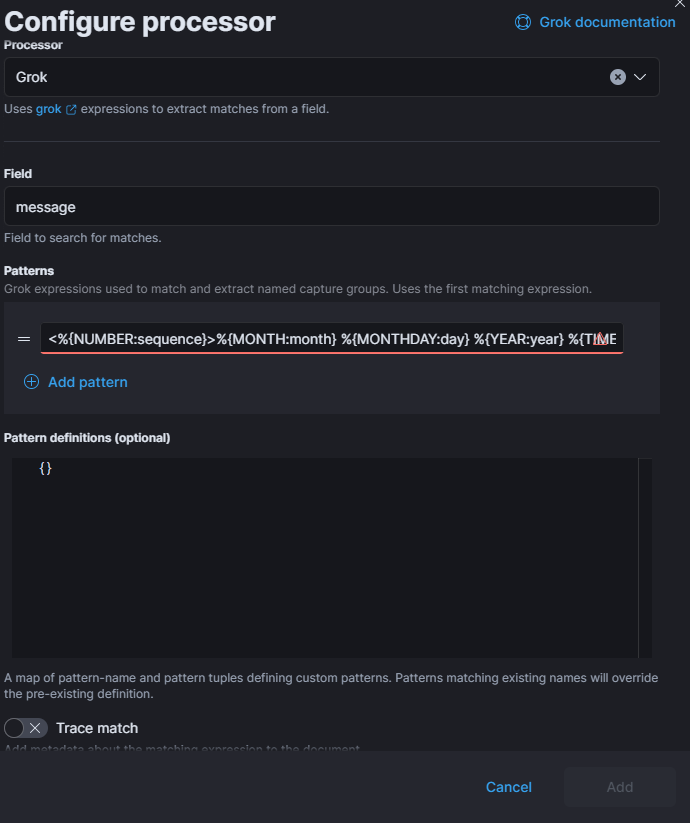Viewport: 690px width, 823px height.
Task: Click inside the Pattern definitions code editor
Action: point(330,560)
